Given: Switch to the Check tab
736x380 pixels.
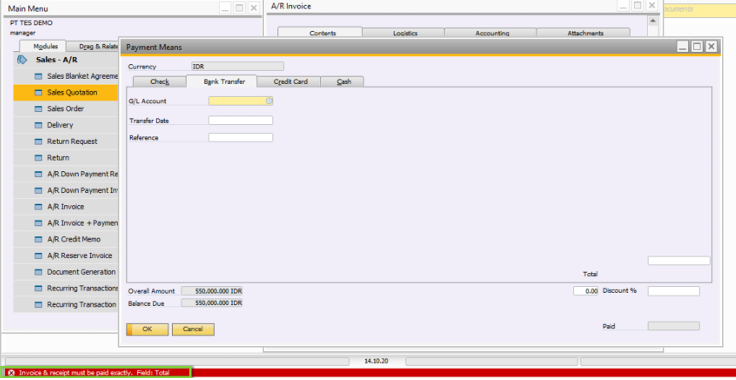Looking at the screenshot, I should click(160, 82).
